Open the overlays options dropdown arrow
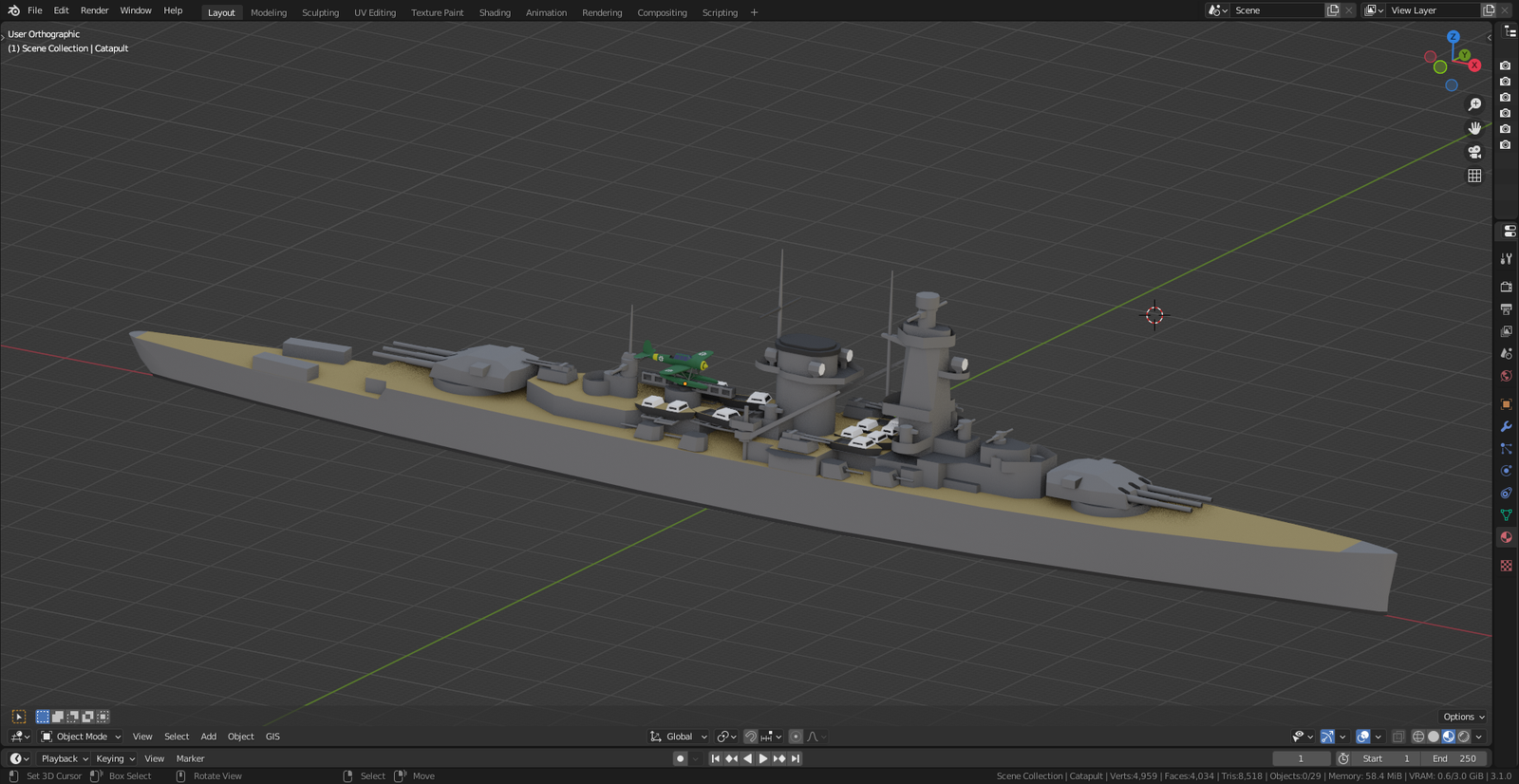The width and height of the screenshot is (1519, 784). coord(1378,737)
